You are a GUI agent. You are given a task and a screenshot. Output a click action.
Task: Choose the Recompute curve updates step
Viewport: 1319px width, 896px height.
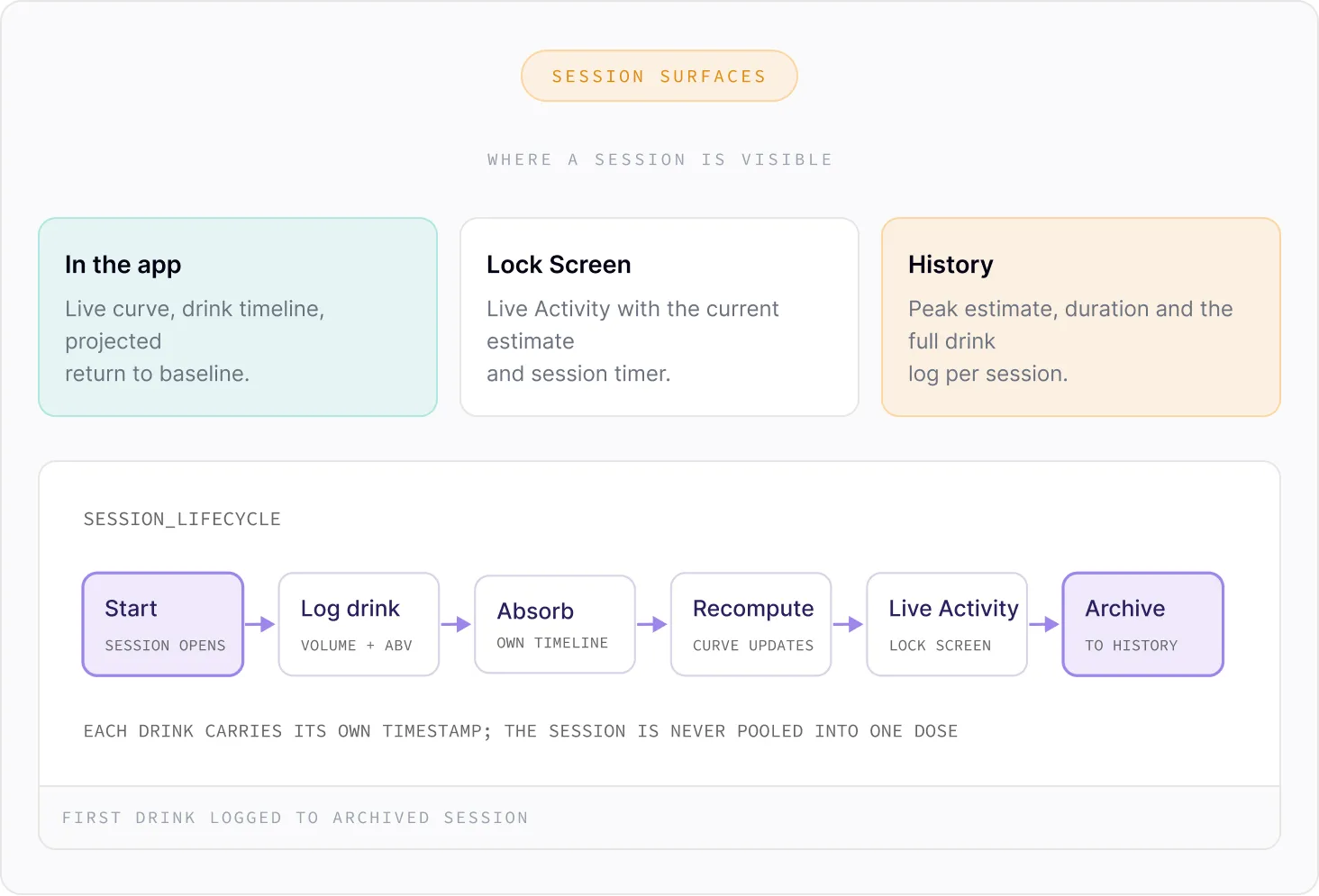pyautogui.click(x=751, y=624)
